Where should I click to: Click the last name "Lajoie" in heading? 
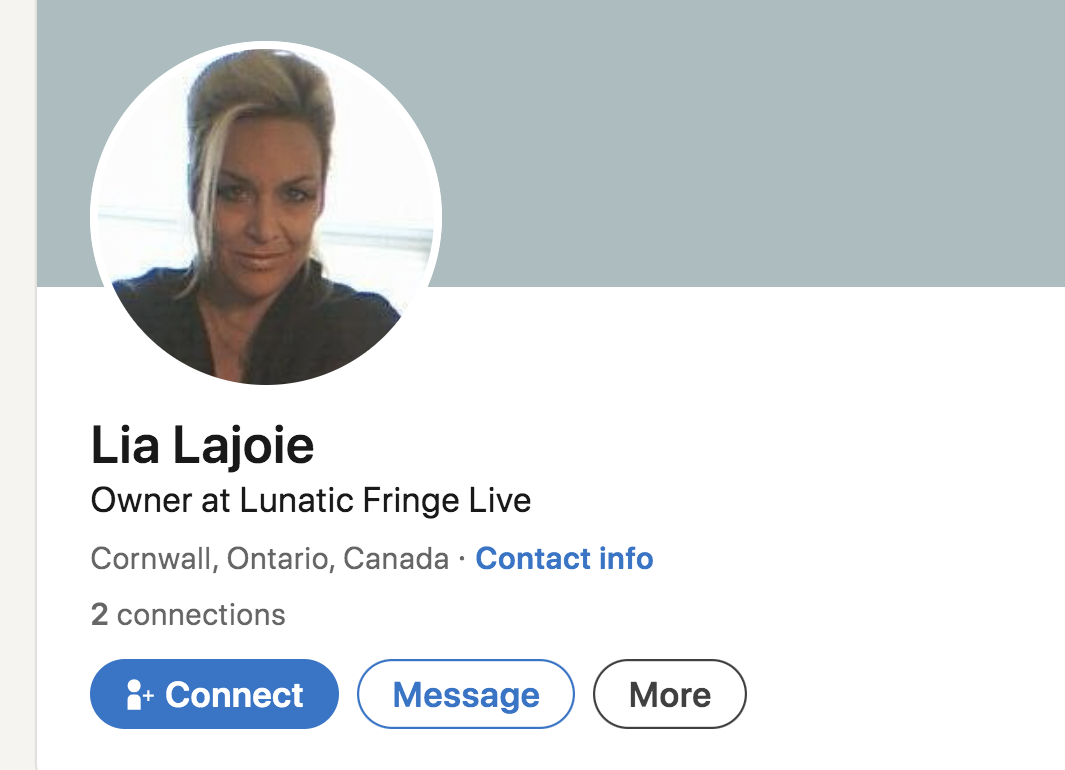coord(244,446)
